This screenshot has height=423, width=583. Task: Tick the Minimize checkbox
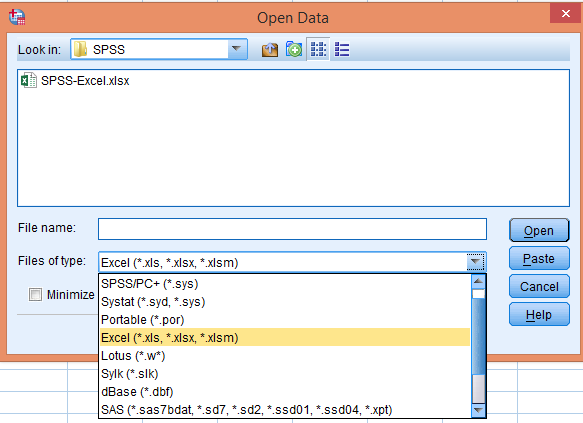click(x=35, y=295)
